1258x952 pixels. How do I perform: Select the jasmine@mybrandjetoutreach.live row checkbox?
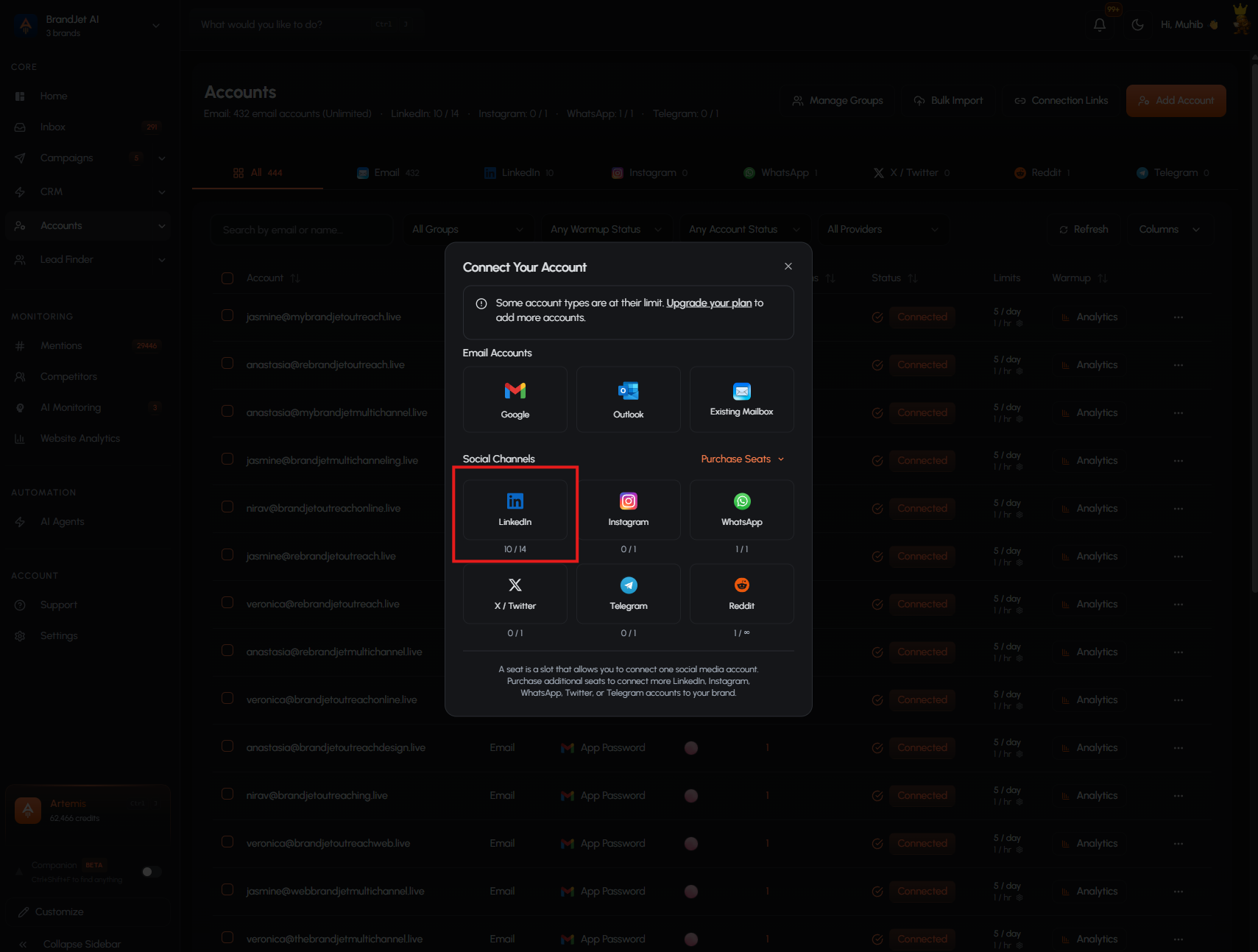(x=227, y=315)
